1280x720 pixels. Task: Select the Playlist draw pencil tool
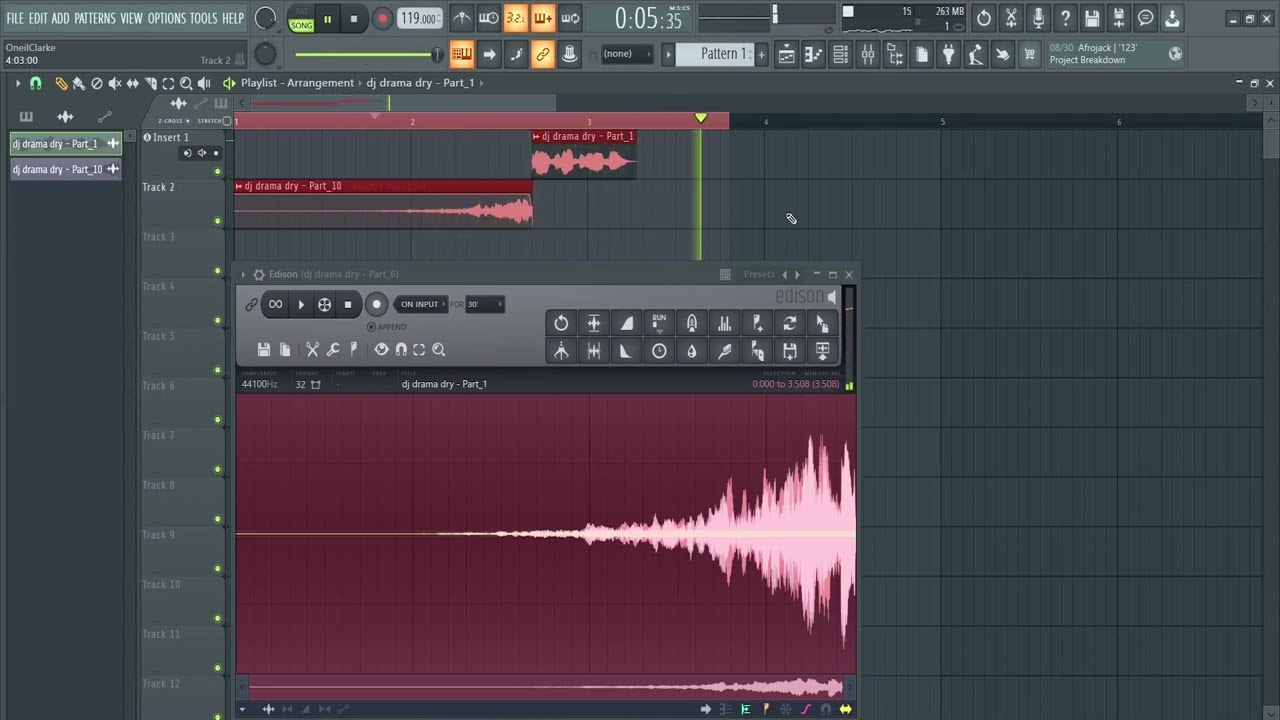(x=61, y=84)
